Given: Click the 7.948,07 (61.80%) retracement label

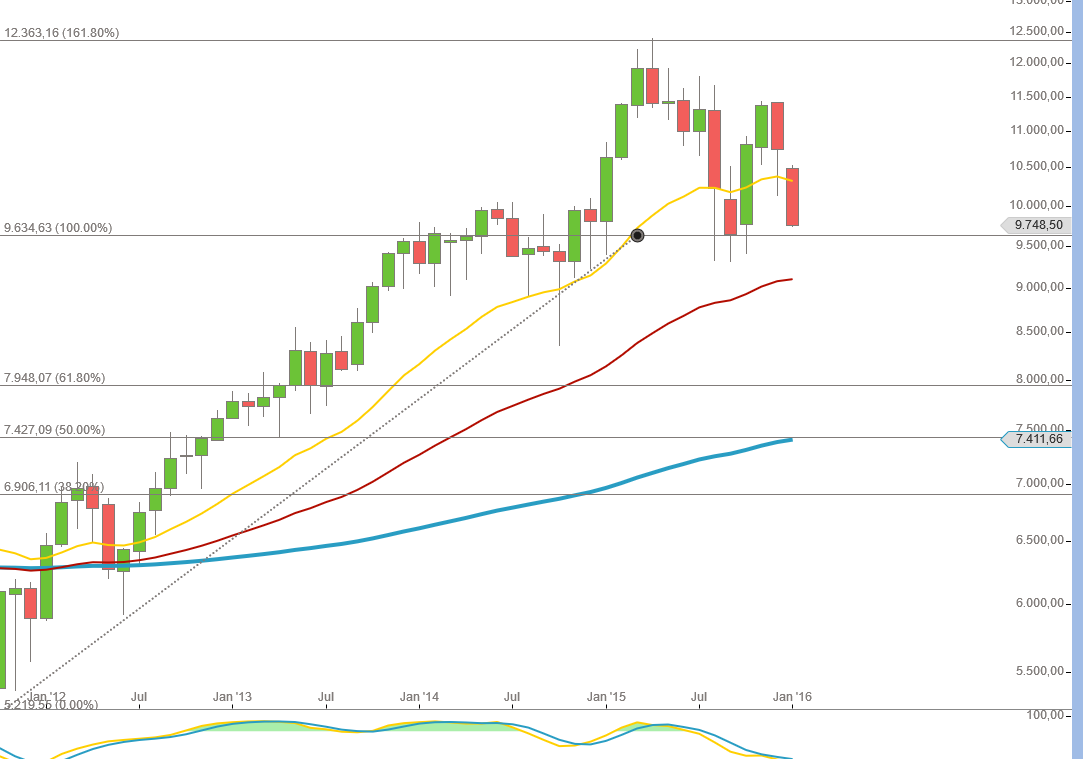Looking at the screenshot, I should point(55,378).
